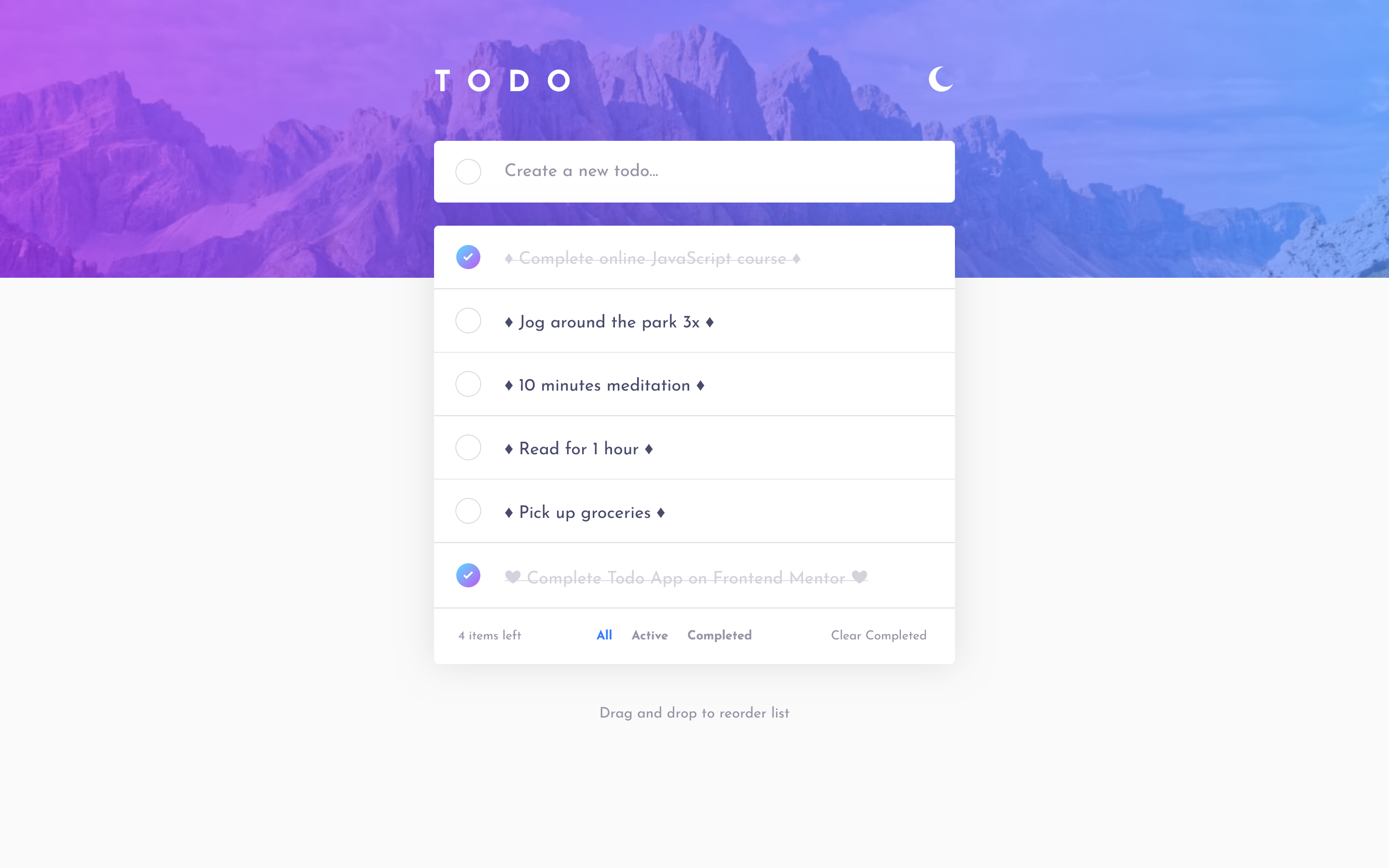Toggle checkbox to complete Pick up groceries
The image size is (1389, 868).
pyautogui.click(x=467, y=512)
